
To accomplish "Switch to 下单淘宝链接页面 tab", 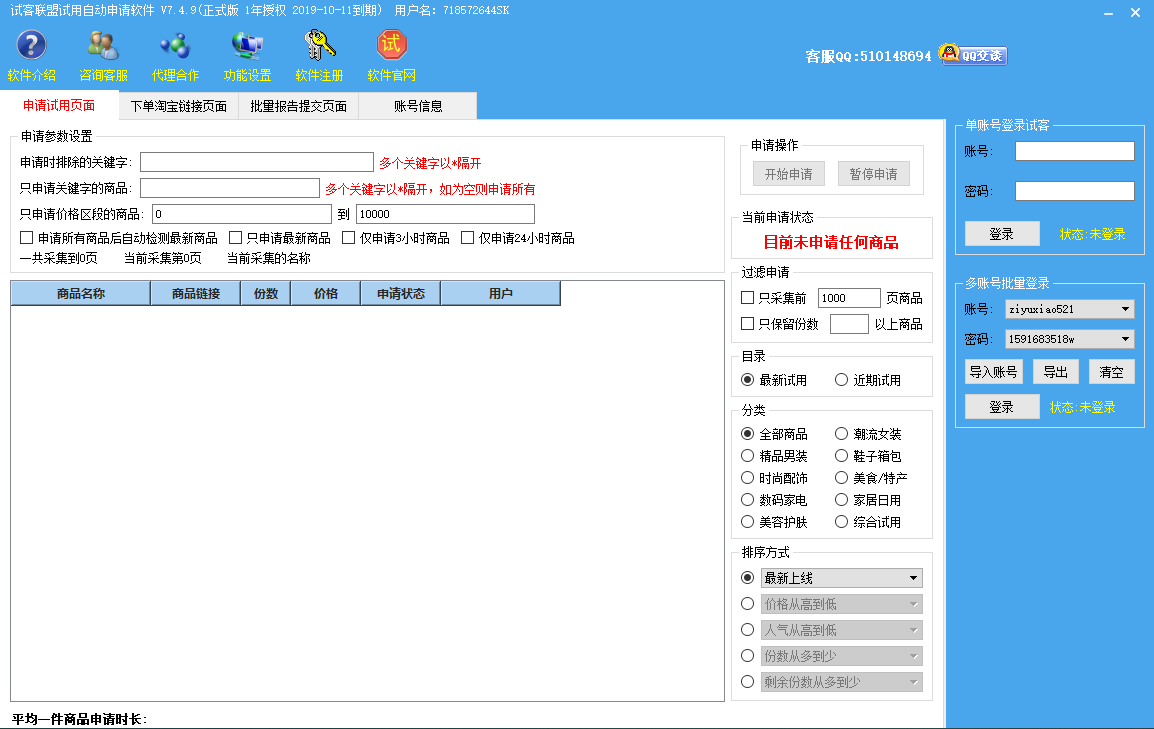I will [x=179, y=106].
